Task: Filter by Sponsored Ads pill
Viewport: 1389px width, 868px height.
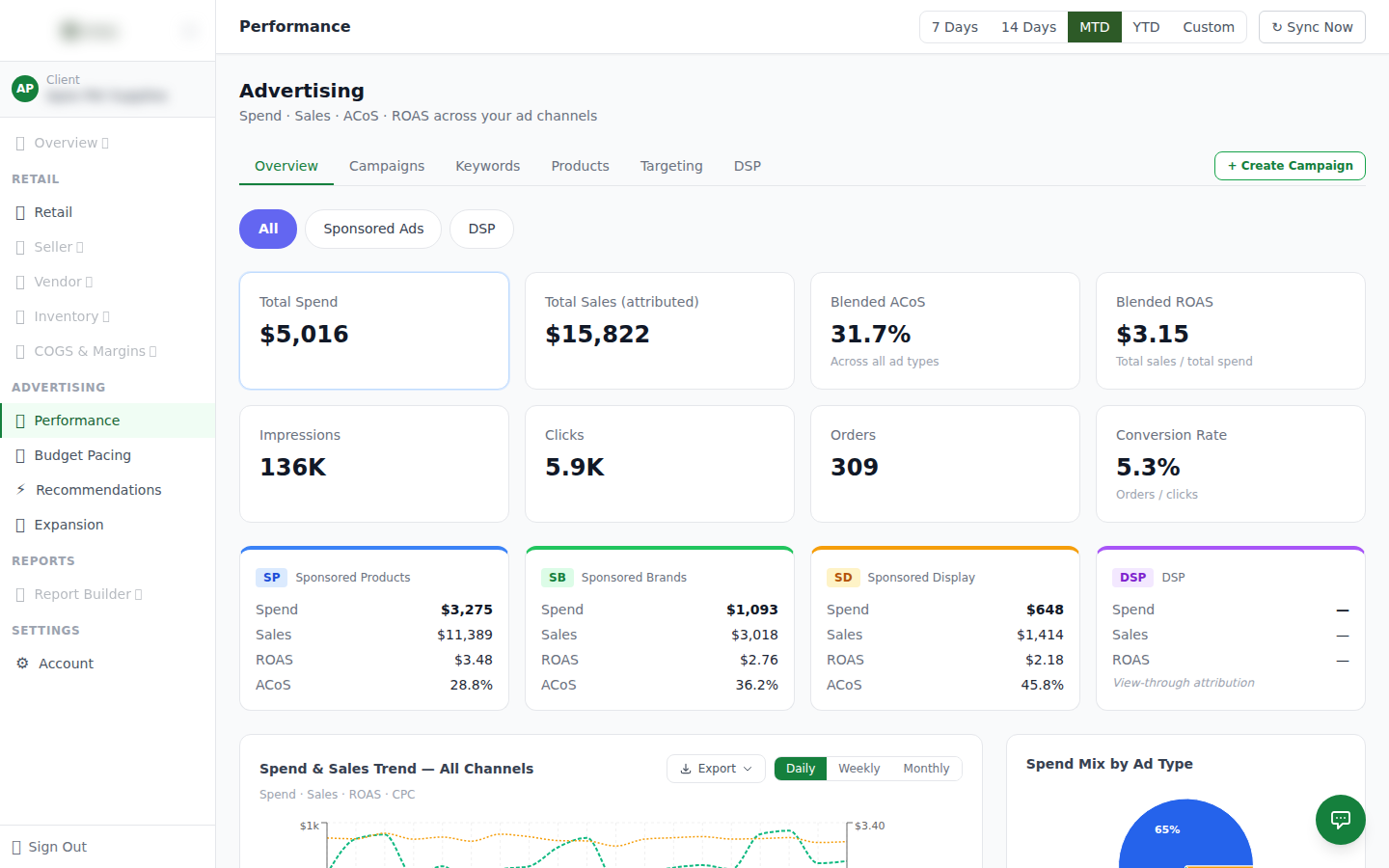Action: tap(373, 229)
